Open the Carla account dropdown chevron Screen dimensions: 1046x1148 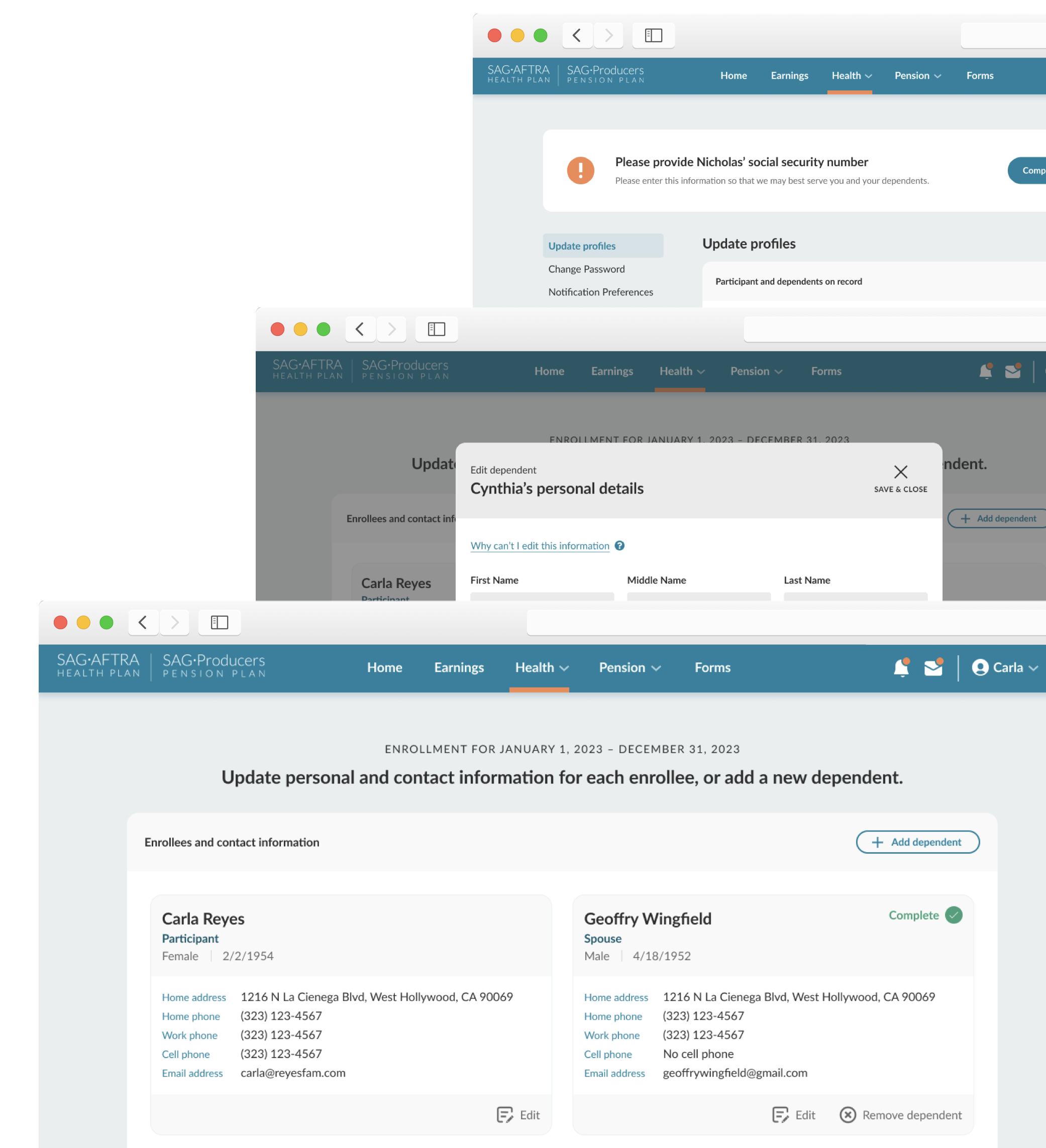tap(1033, 668)
